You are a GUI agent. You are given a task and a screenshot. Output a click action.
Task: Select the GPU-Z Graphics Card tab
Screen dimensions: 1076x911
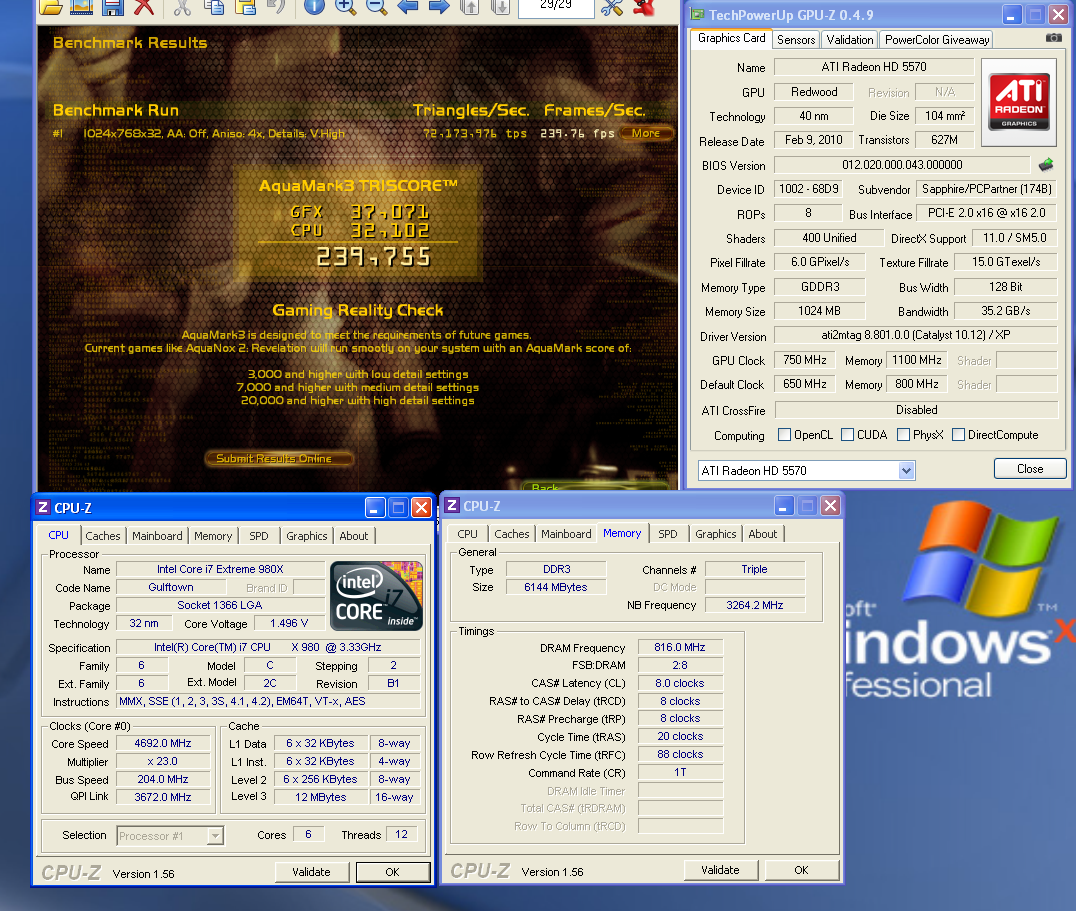click(x=732, y=38)
